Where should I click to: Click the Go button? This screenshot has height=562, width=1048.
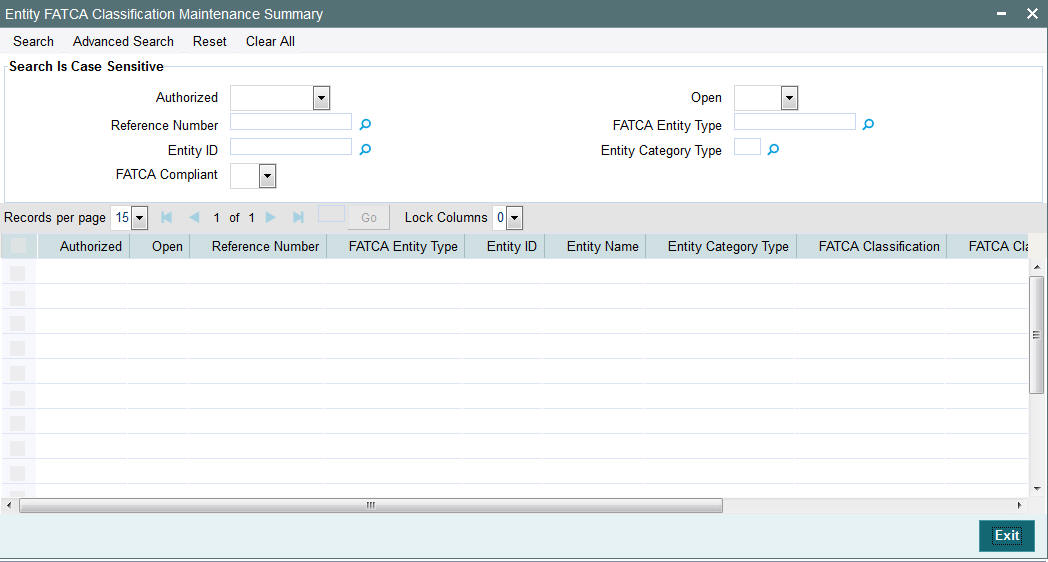(x=368, y=218)
